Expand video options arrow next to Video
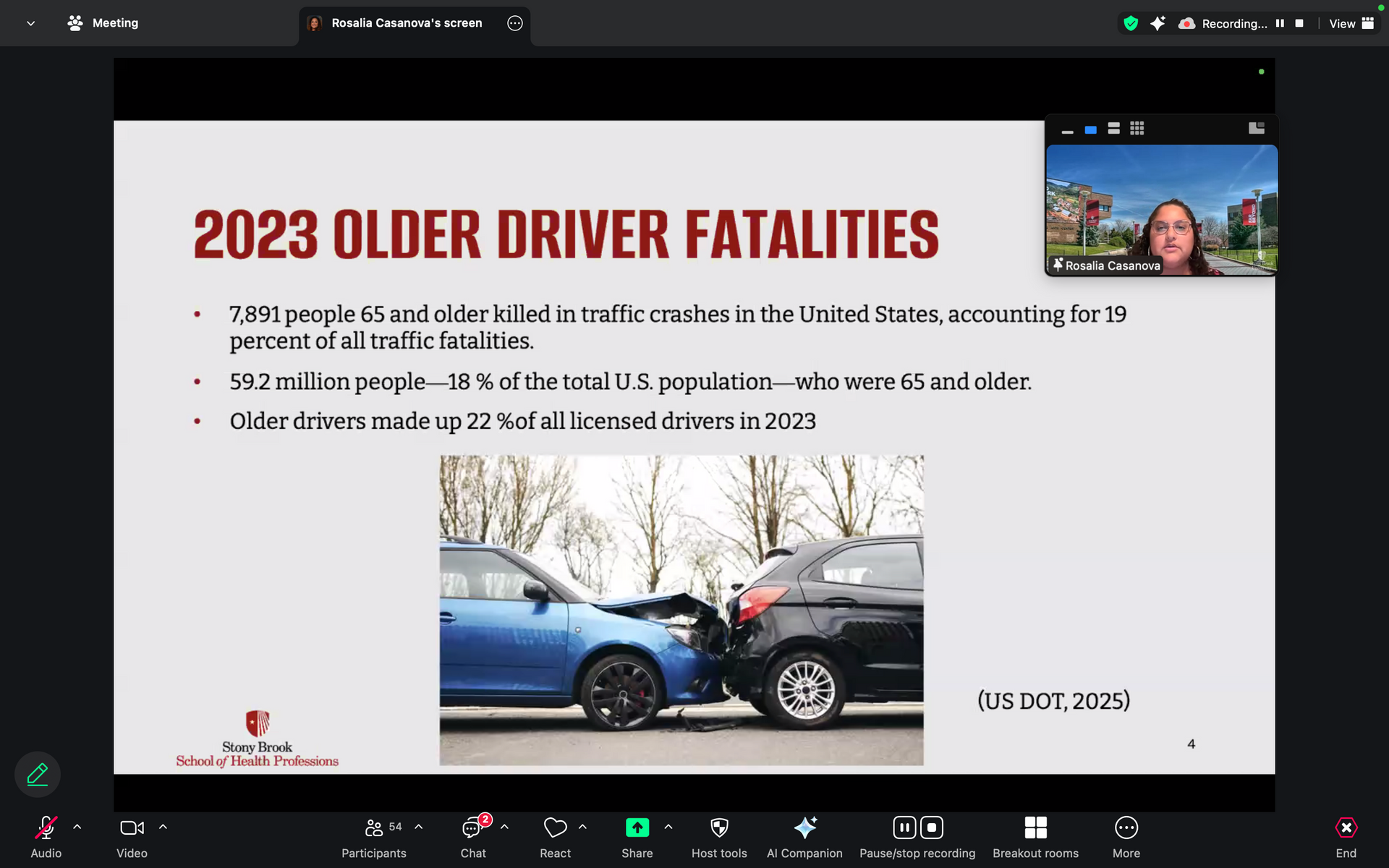This screenshot has width=1389, height=868. 163,827
